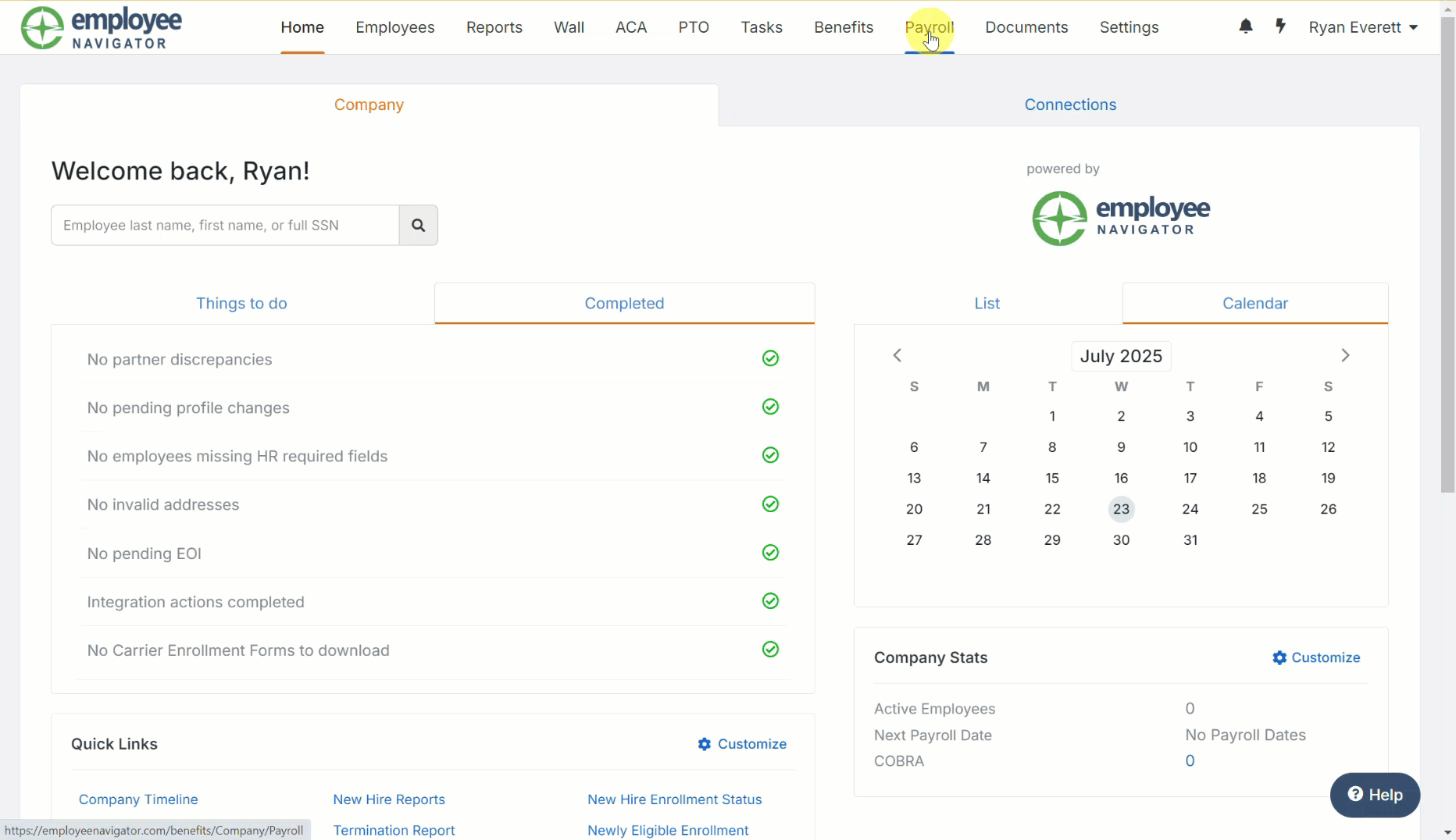The image size is (1456, 840).
Task: Click the employee search input field
Action: tap(225, 225)
